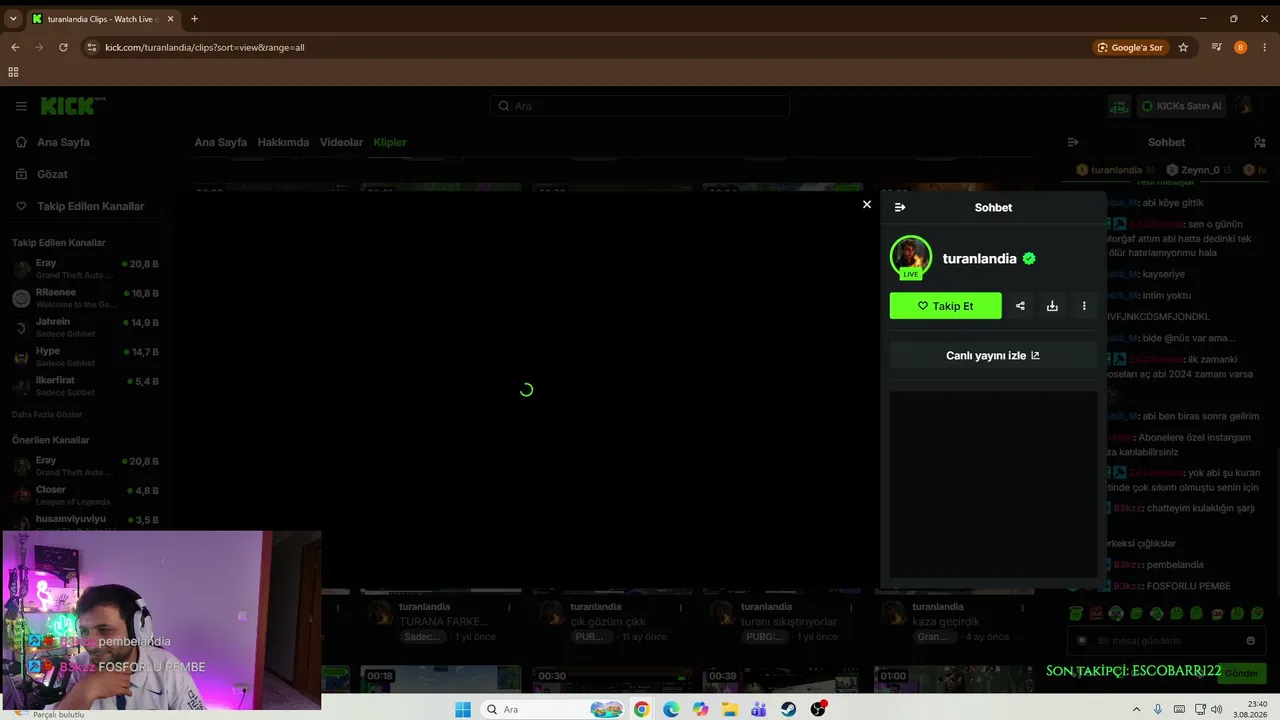
Task: Select the Klipler tab
Action: (x=390, y=142)
